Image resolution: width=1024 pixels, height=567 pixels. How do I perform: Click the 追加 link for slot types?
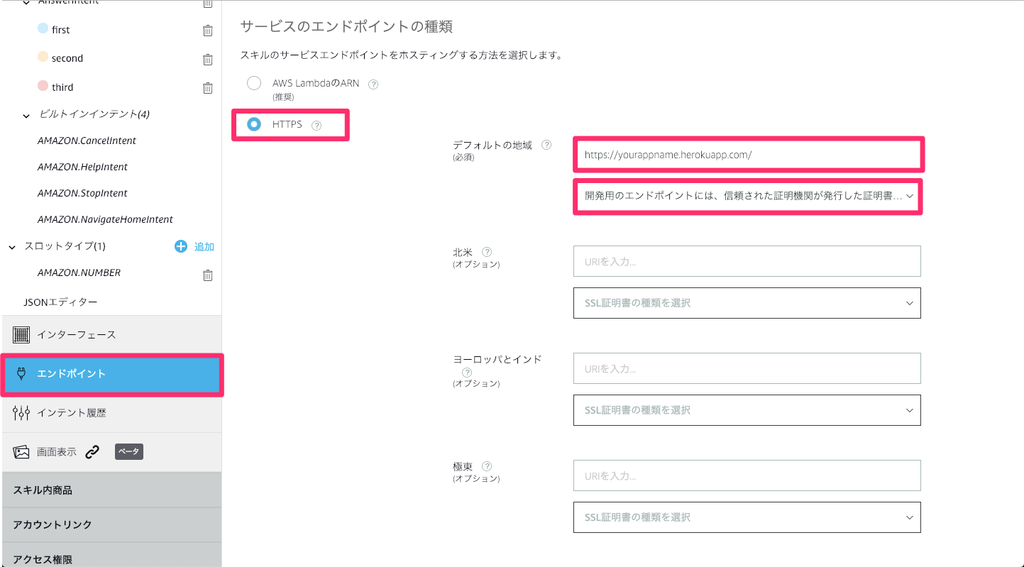pyautogui.click(x=204, y=247)
